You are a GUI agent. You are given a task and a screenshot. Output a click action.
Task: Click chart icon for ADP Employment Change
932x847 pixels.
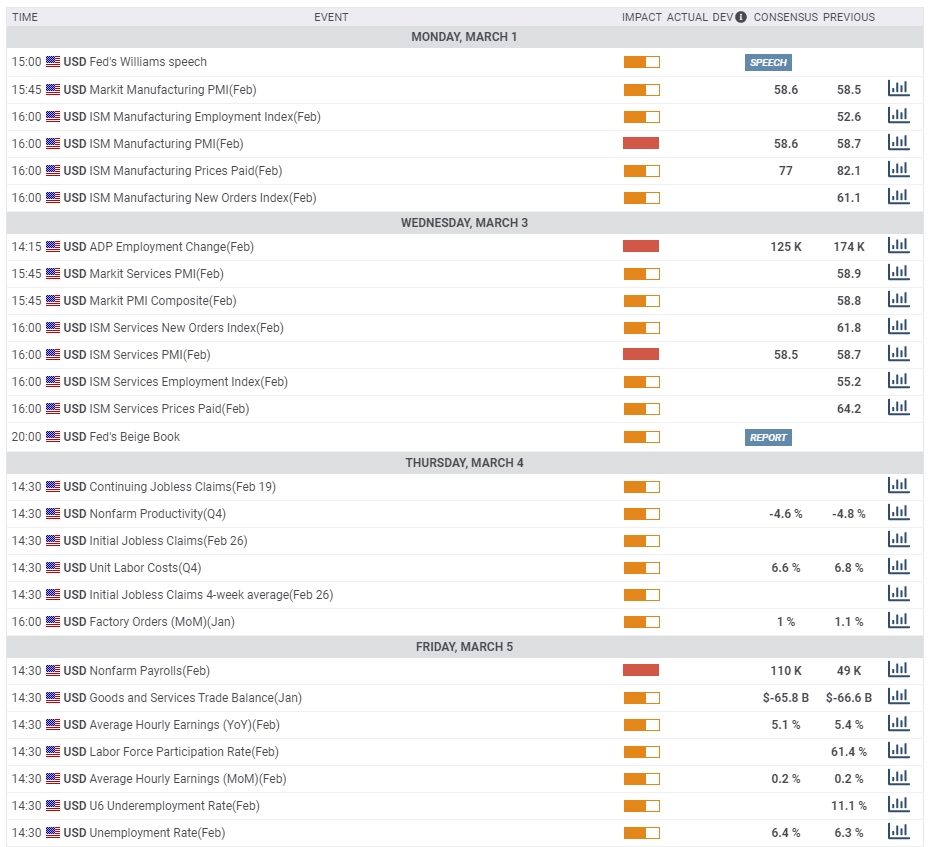(x=898, y=246)
